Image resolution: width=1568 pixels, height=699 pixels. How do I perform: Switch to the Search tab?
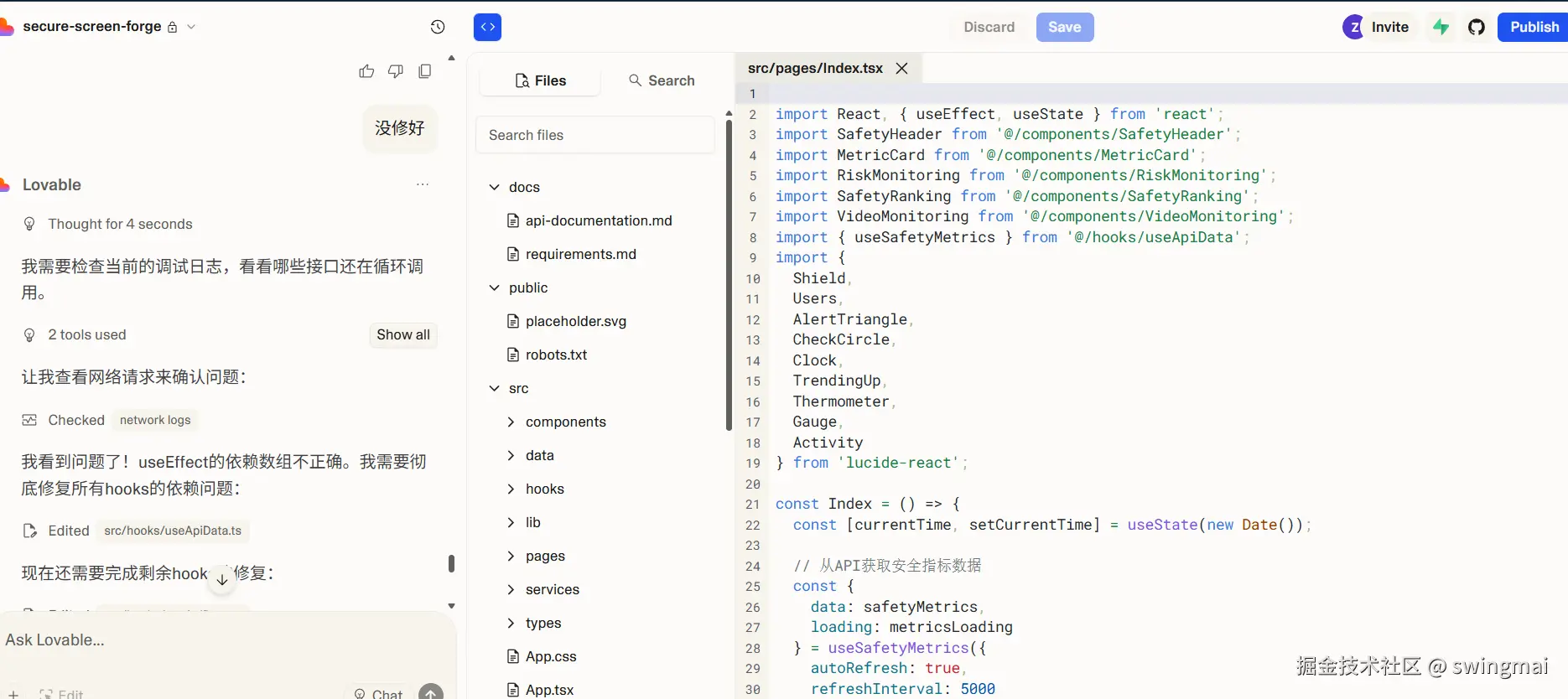coord(662,80)
